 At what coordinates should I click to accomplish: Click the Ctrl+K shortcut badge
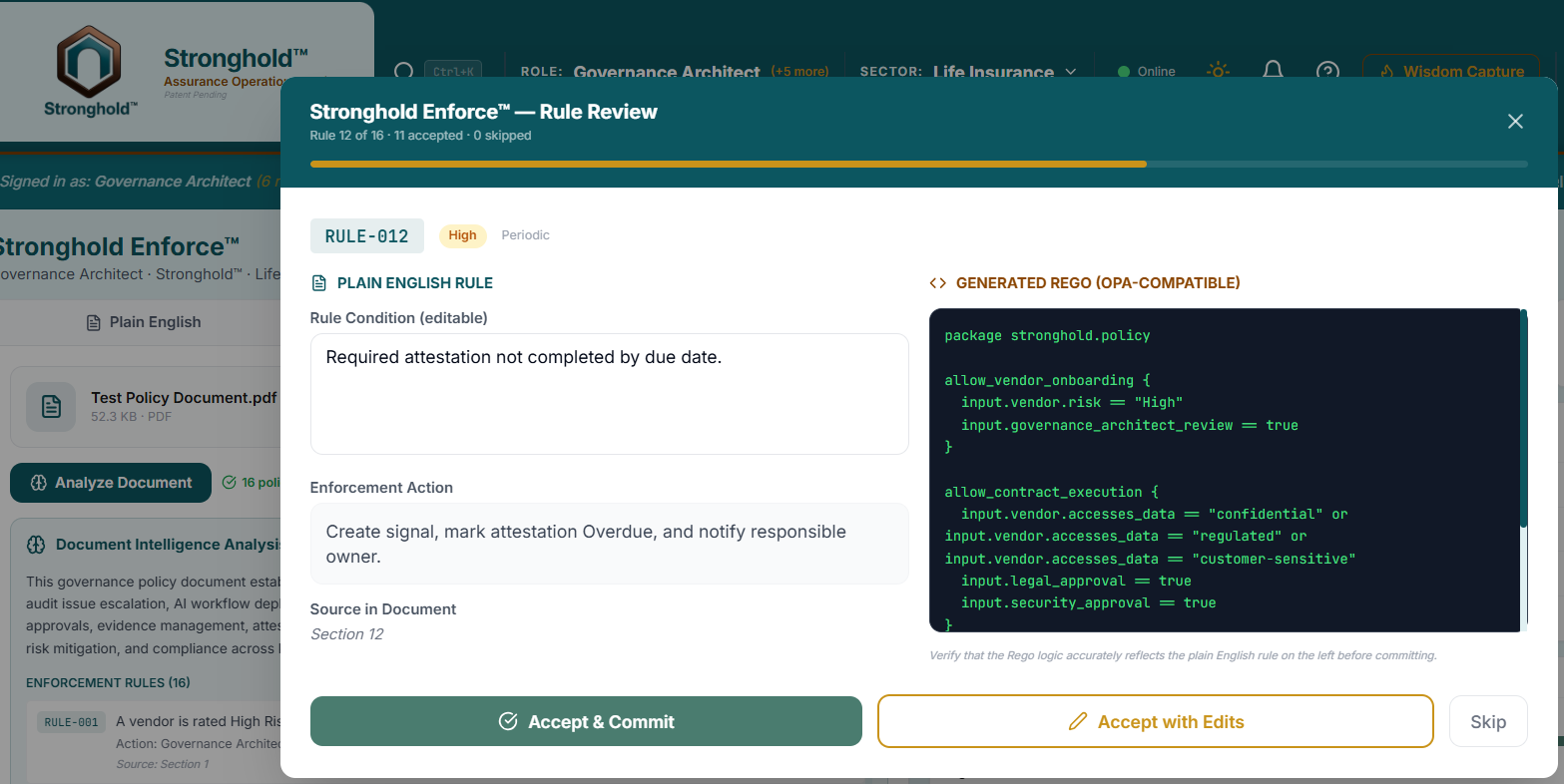(453, 72)
